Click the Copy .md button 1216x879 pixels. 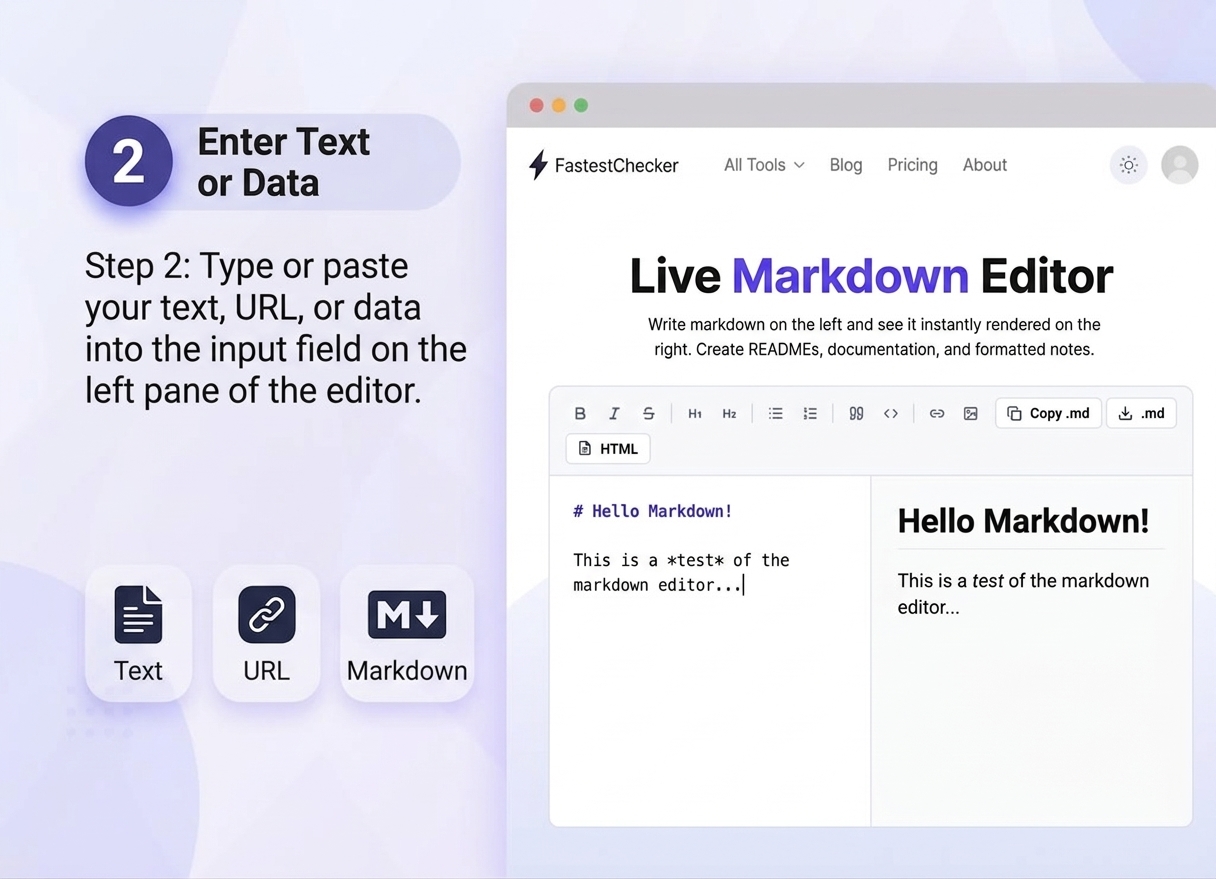[1048, 413]
